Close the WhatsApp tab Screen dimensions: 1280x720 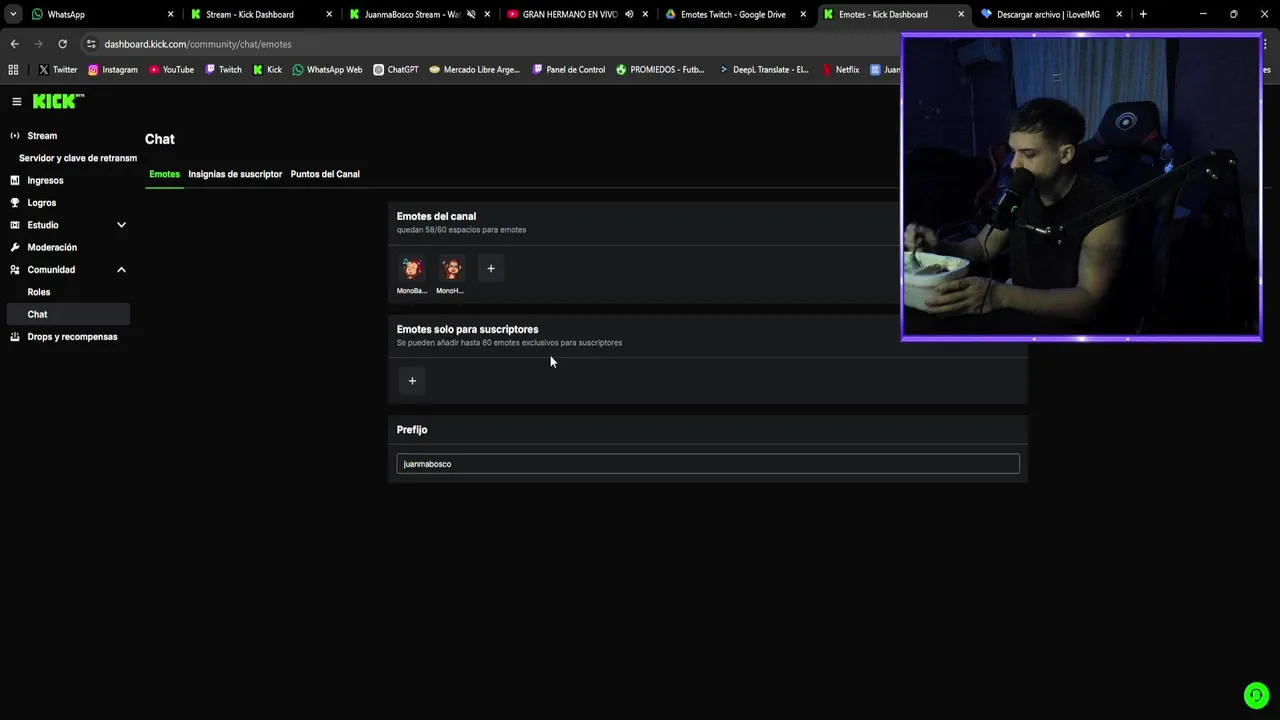(171, 14)
